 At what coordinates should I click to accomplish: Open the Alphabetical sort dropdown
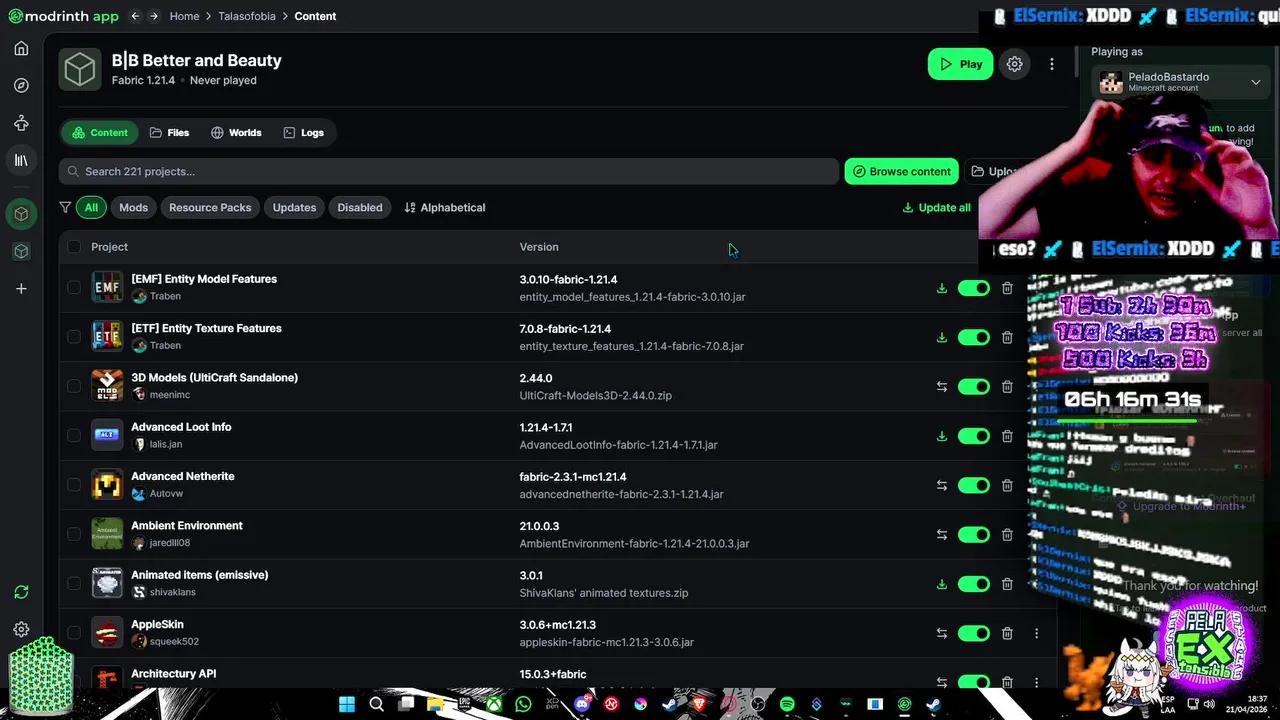(445, 208)
